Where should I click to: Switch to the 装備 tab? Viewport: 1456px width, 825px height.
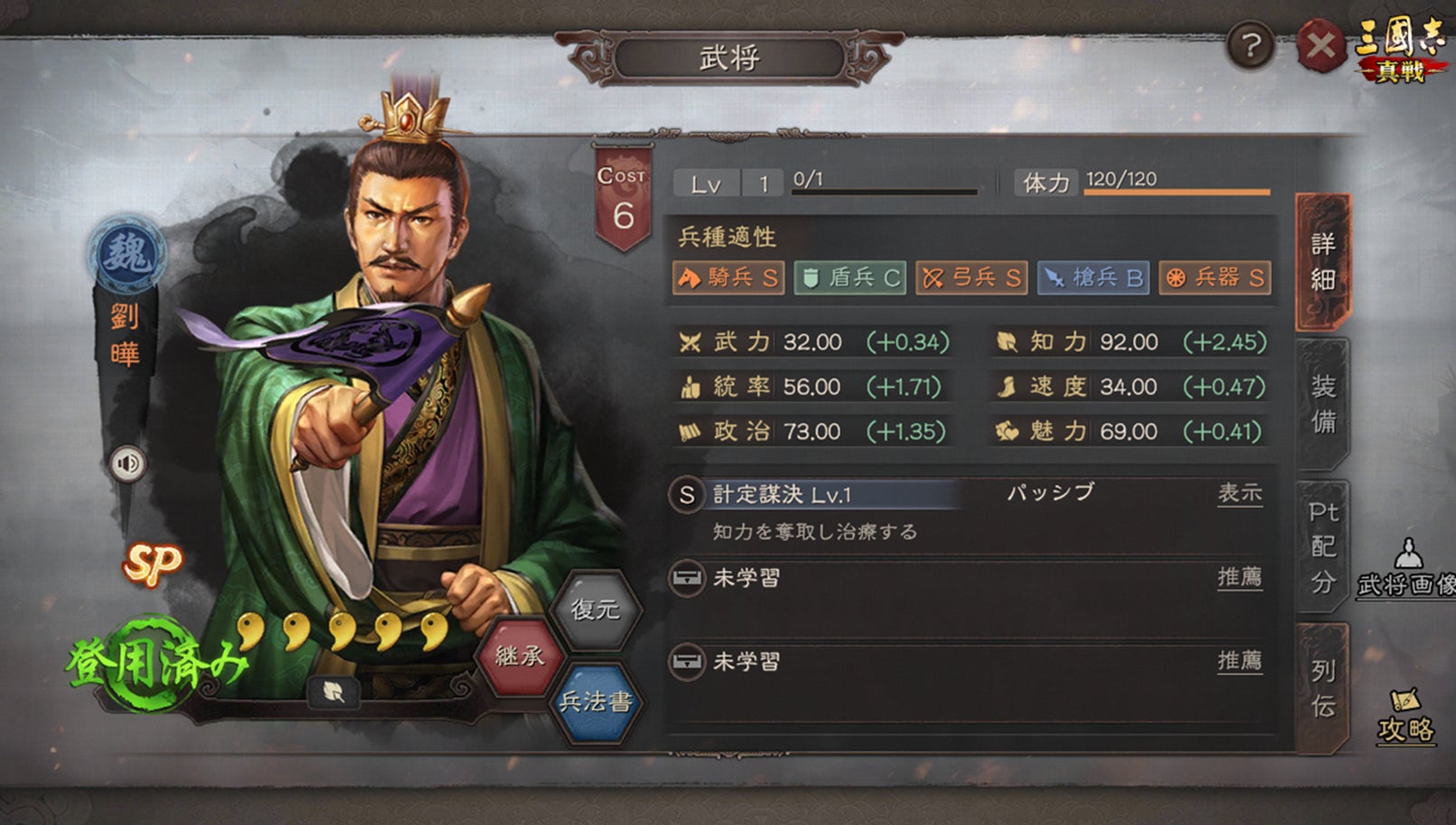coord(1322,404)
